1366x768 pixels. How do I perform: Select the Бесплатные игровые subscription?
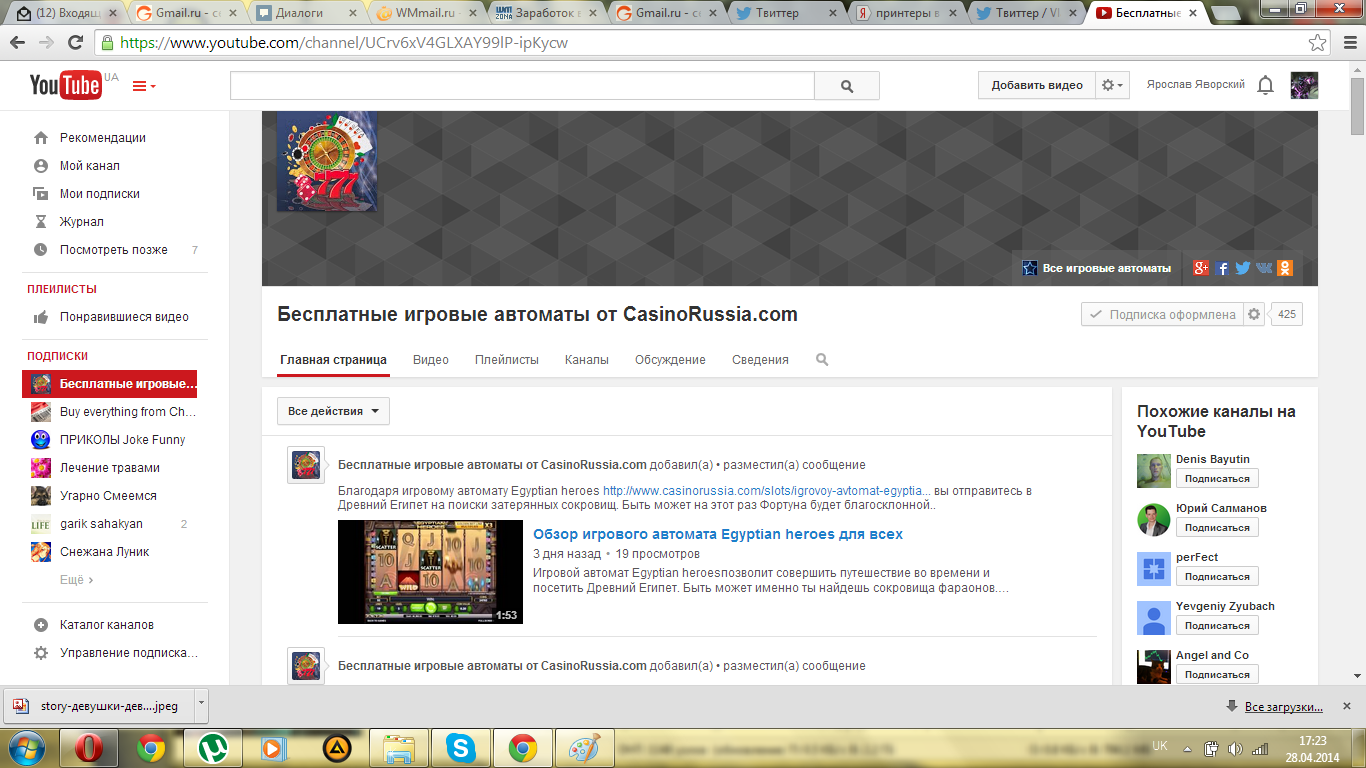(x=110, y=384)
